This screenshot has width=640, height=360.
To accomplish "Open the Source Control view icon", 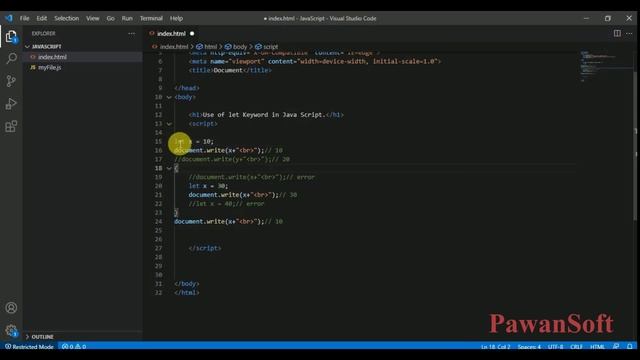I will tap(11, 81).
